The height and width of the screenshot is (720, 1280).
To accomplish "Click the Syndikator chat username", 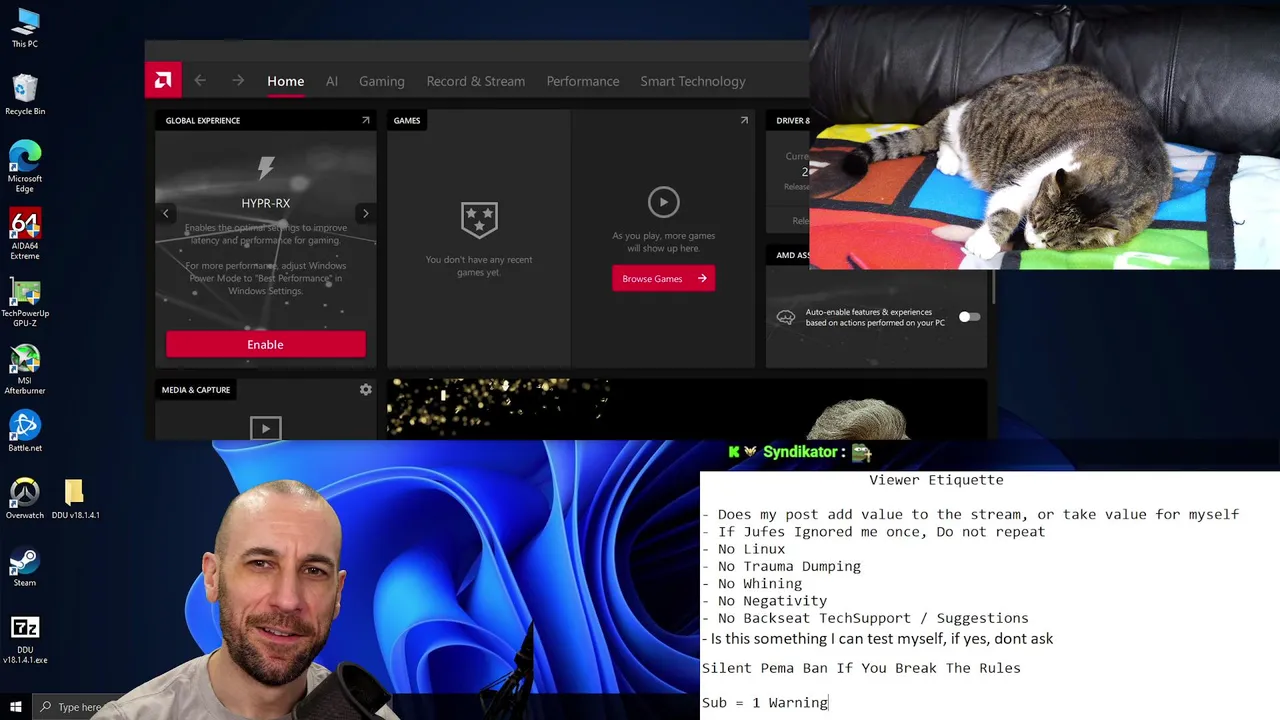I will coord(799,452).
